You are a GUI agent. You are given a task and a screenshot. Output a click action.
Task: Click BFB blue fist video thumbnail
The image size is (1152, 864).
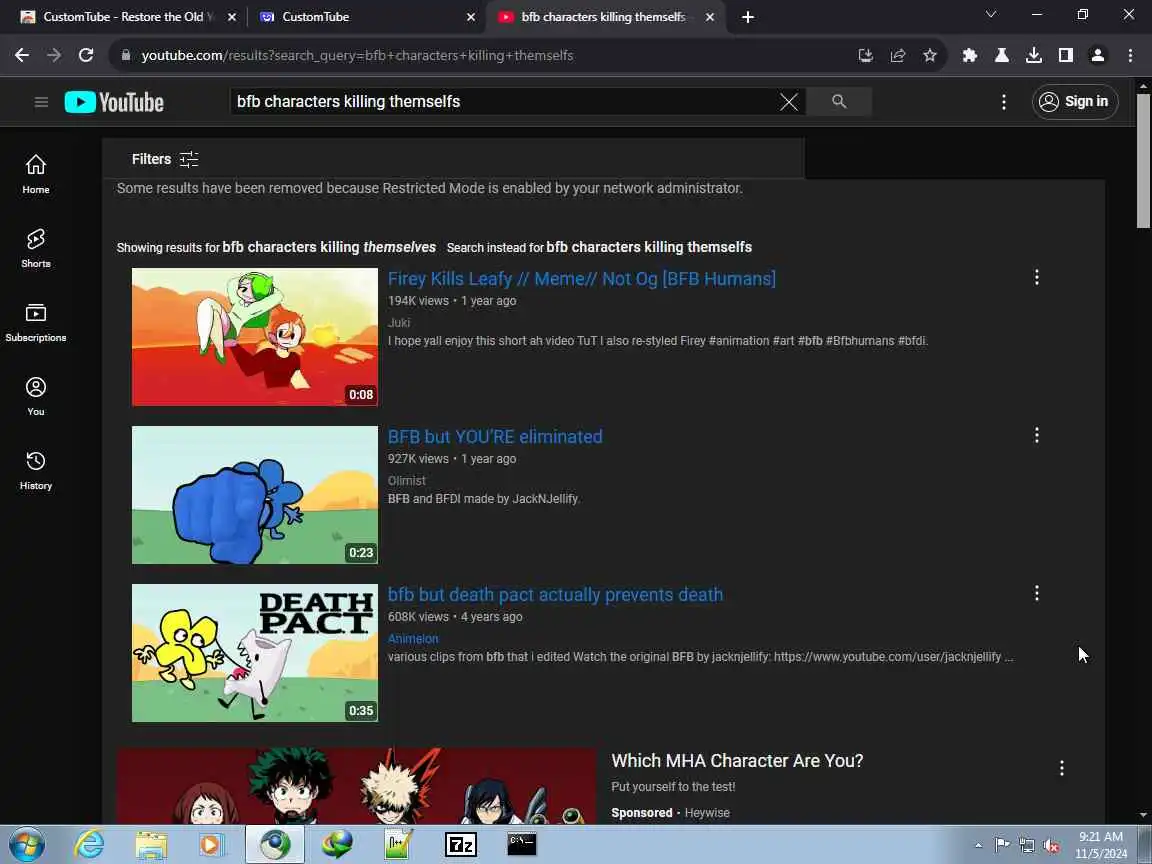pos(255,494)
